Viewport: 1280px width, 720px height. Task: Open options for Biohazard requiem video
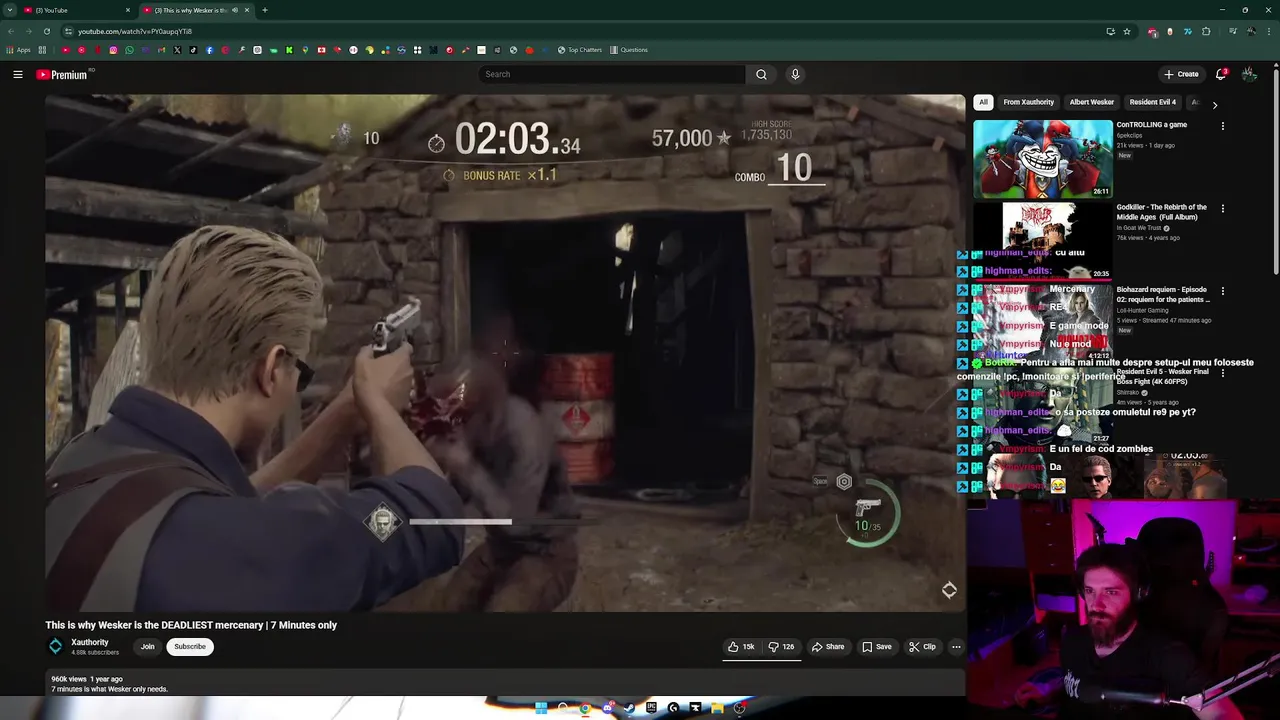tap(1222, 291)
